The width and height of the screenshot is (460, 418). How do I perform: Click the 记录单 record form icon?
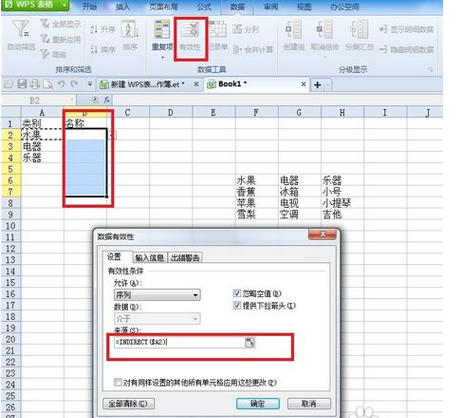click(218, 30)
